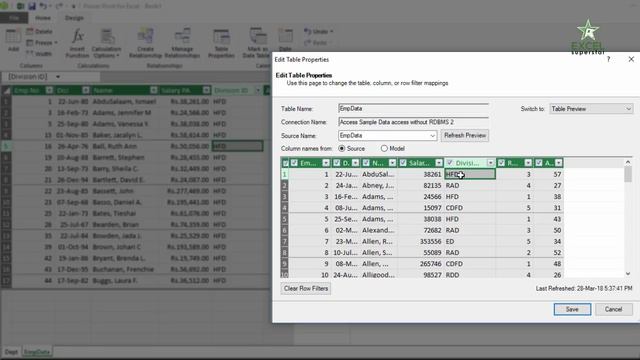Screen dimensions: 640x360
Task: Click the help question mark in dialog
Action: click(609, 59)
